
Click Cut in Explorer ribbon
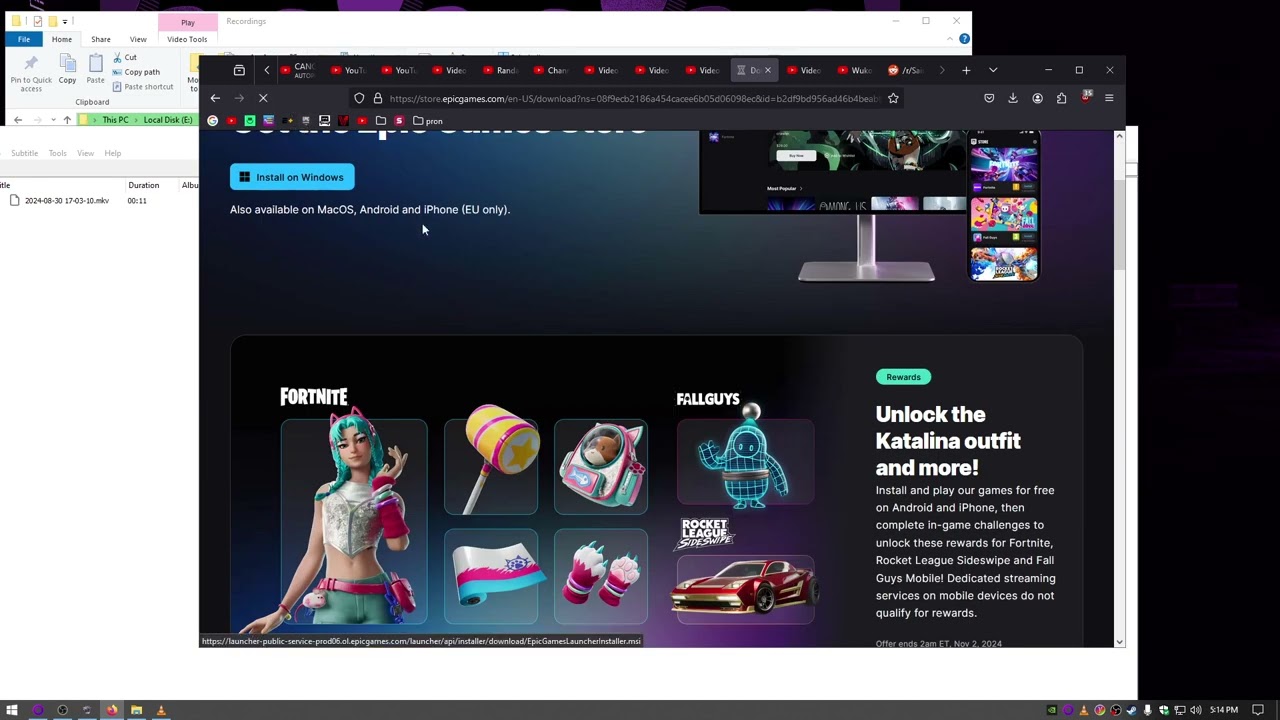pyautogui.click(x=124, y=57)
